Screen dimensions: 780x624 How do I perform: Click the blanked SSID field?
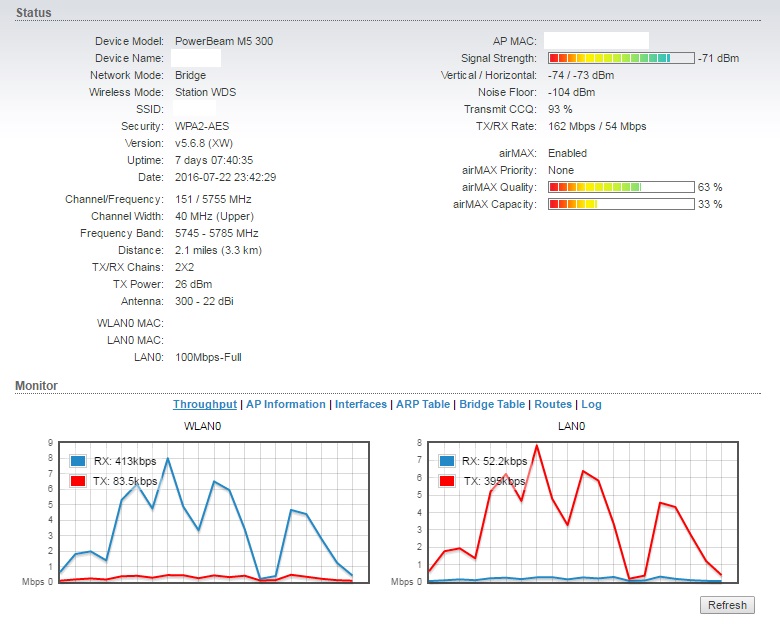(x=195, y=109)
